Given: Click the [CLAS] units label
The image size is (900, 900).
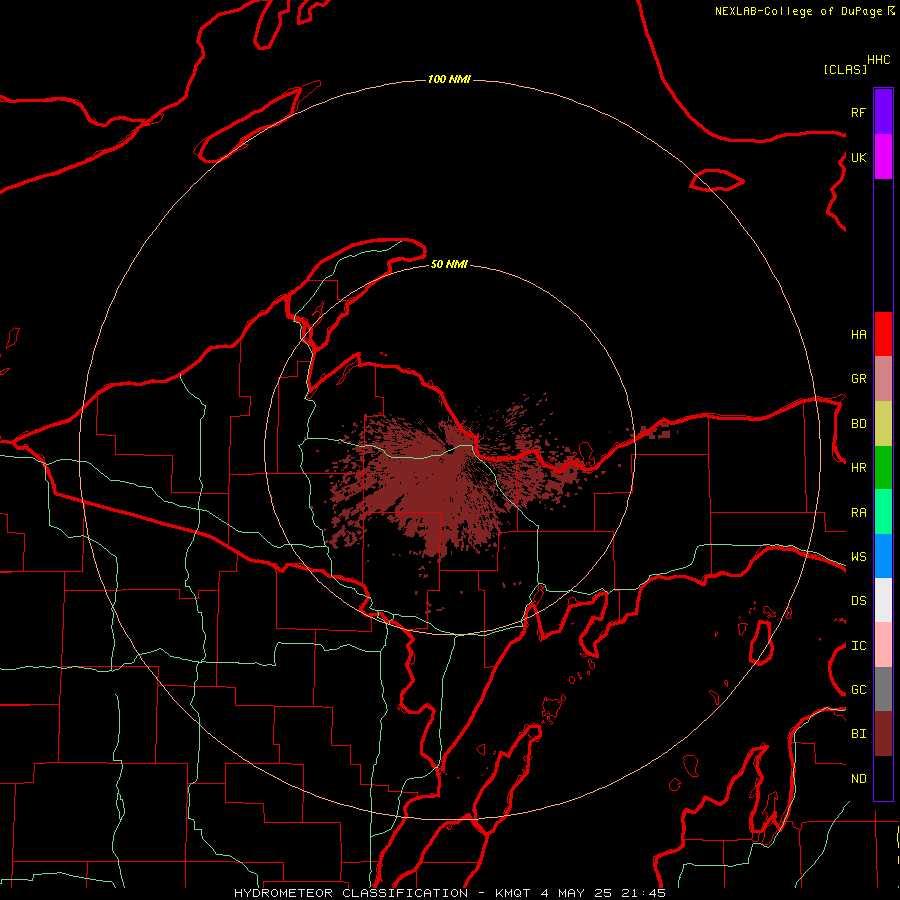Looking at the screenshot, I should coord(845,69).
